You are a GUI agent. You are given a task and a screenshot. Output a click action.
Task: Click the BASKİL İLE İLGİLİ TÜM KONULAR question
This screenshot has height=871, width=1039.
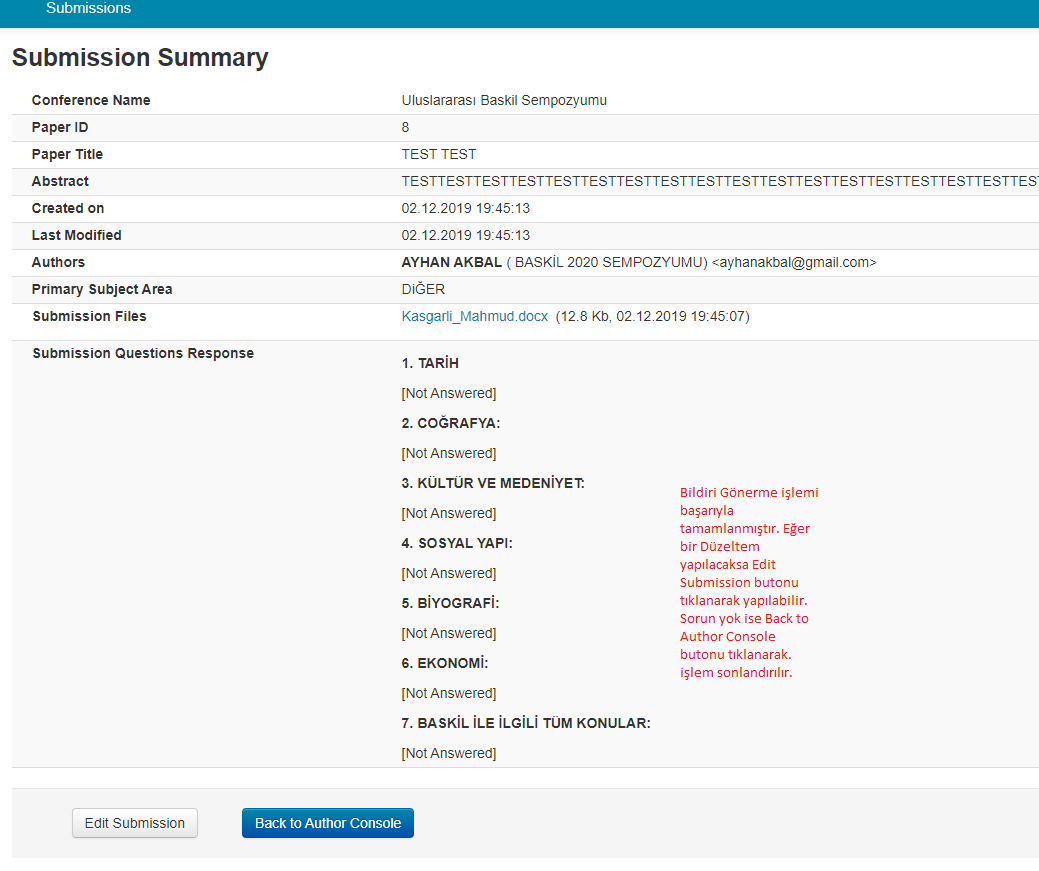point(525,724)
